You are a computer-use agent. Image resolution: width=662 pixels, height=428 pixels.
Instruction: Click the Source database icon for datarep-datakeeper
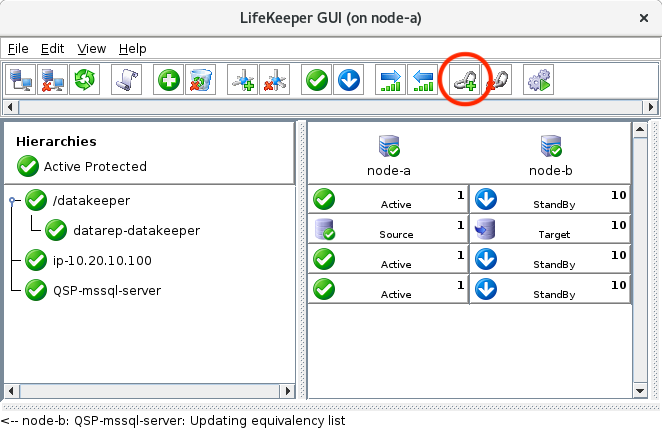click(325, 229)
